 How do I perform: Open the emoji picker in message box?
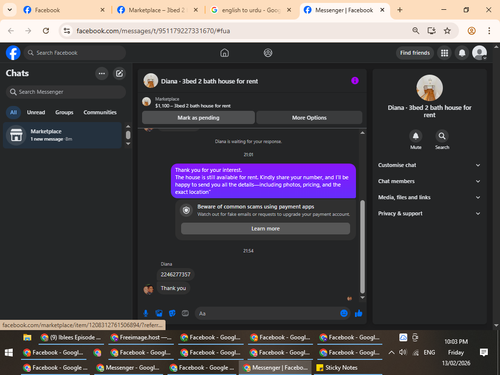(344, 313)
